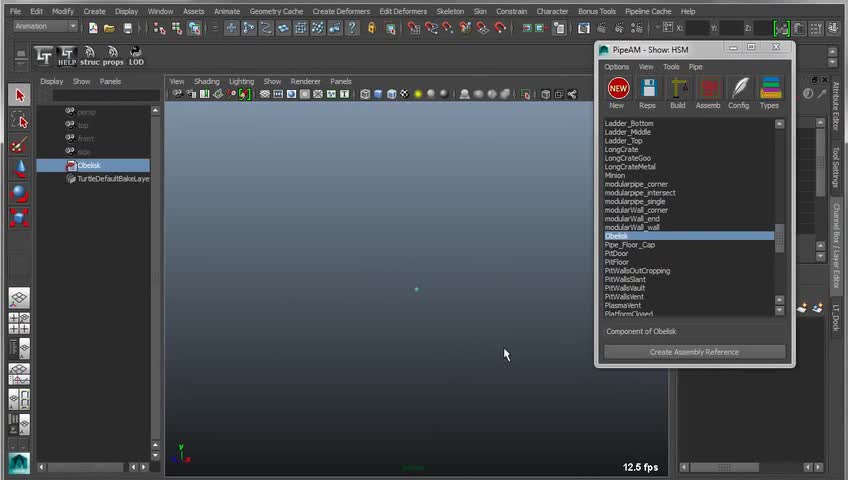This screenshot has height=480, width=848.
Task: Click the LT shelf icon
Action: click(x=44, y=56)
